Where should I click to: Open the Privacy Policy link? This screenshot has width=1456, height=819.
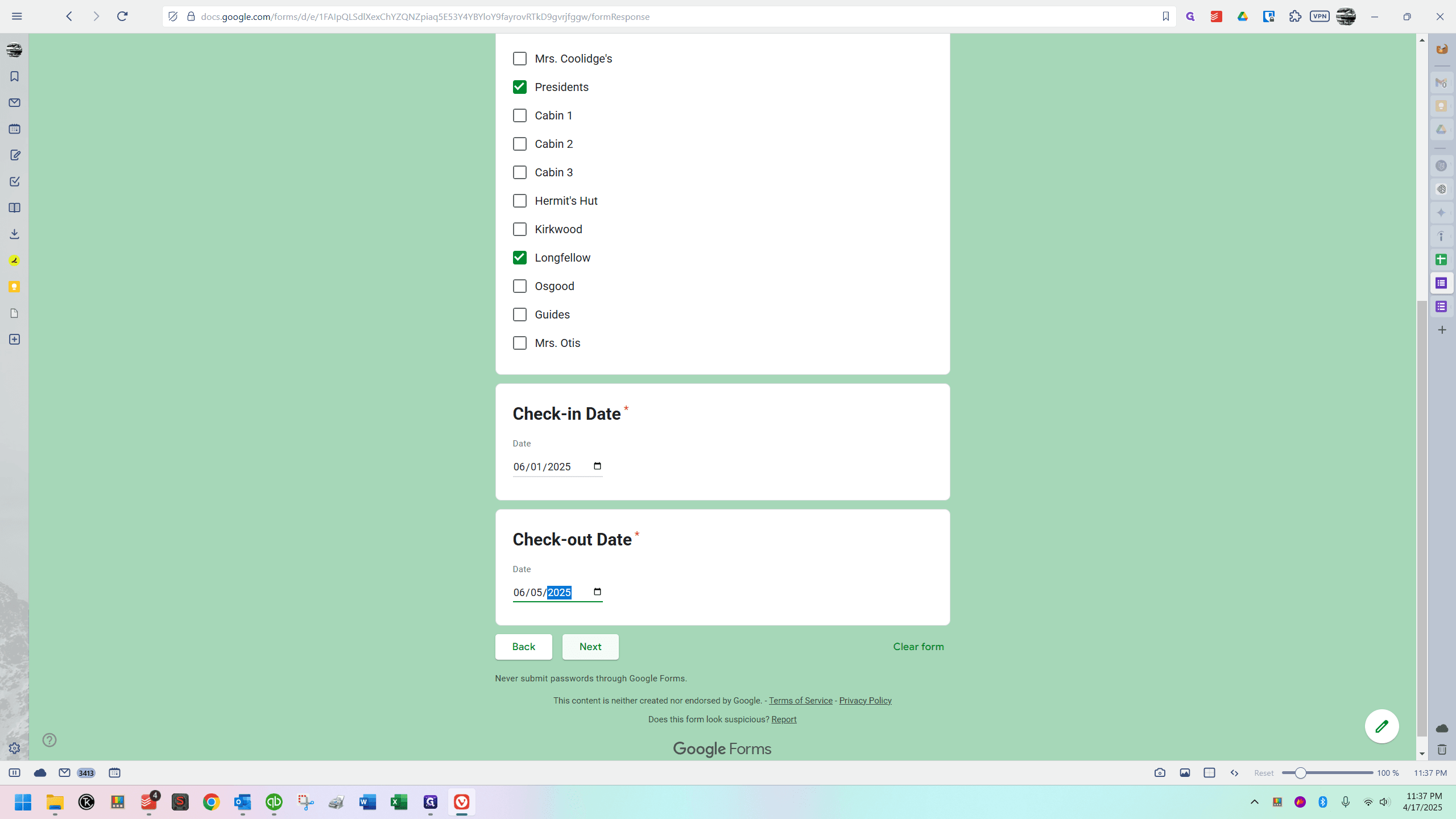pyautogui.click(x=865, y=701)
